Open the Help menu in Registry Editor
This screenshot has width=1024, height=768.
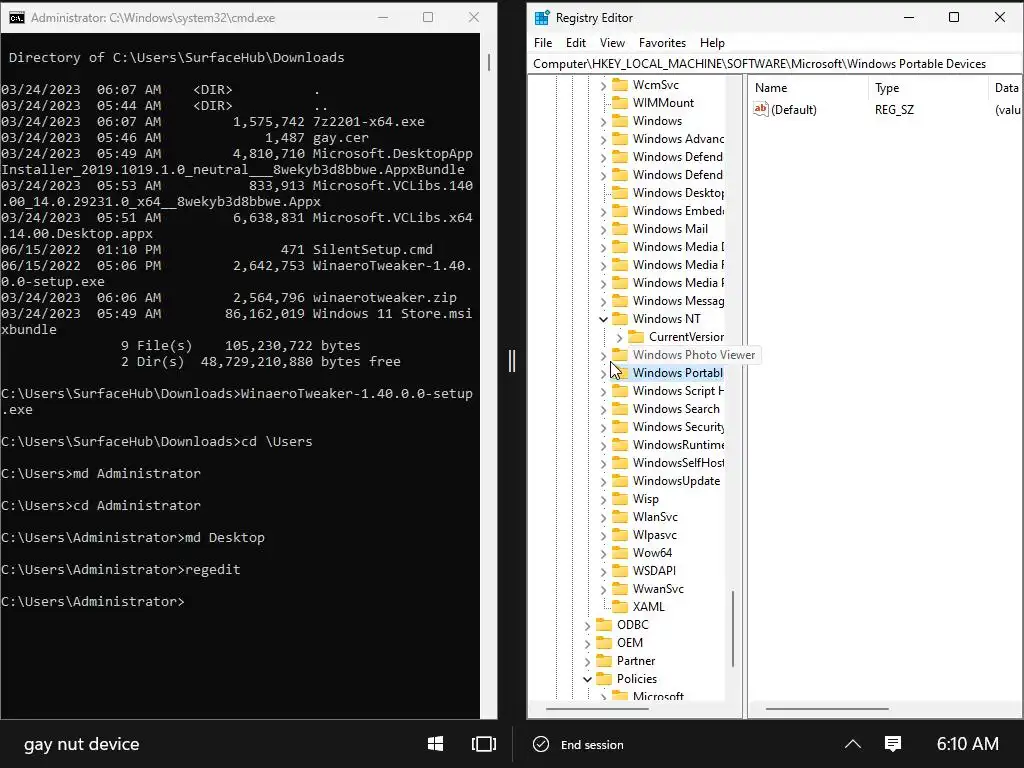712,42
